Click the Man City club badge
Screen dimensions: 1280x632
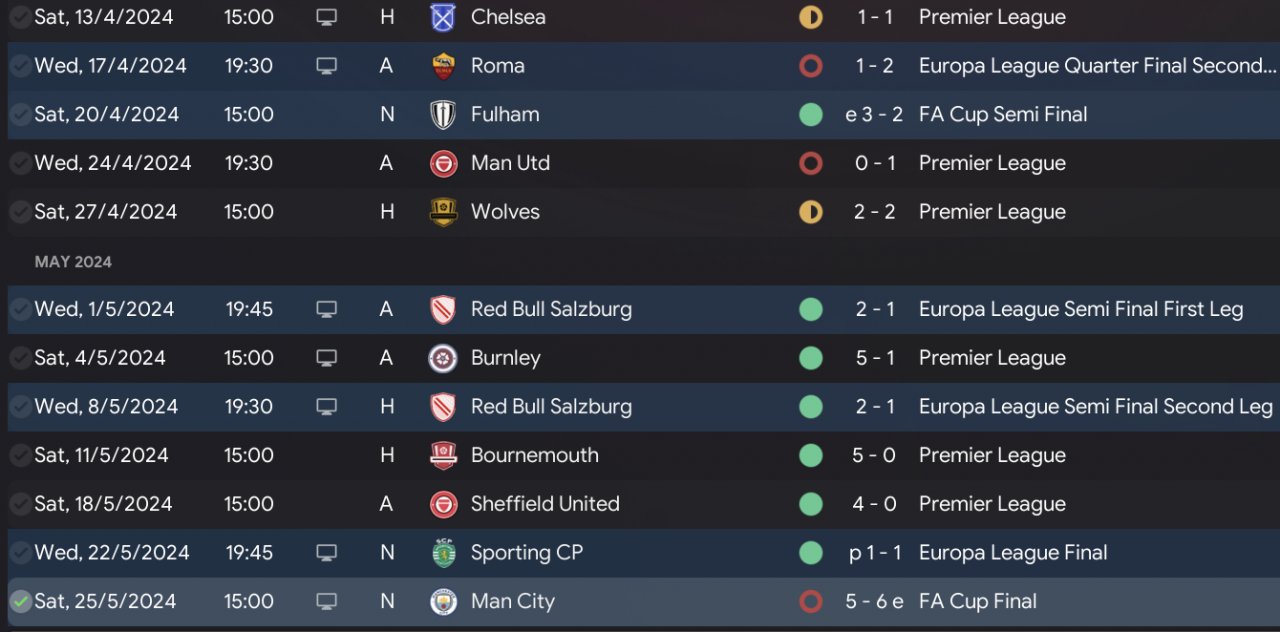(443, 601)
